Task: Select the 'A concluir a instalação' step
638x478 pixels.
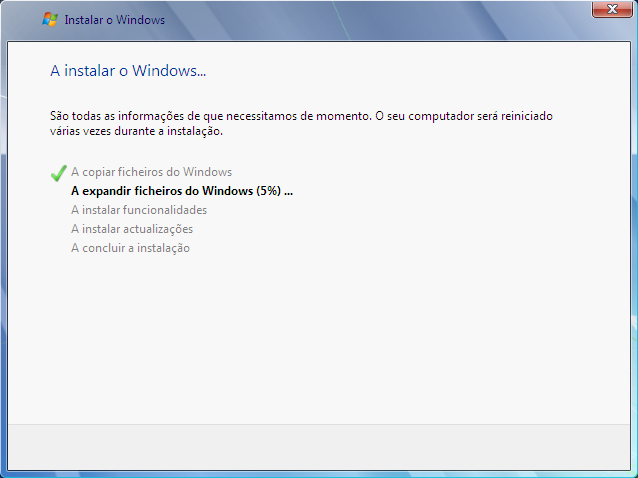Action: (x=130, y=248)
